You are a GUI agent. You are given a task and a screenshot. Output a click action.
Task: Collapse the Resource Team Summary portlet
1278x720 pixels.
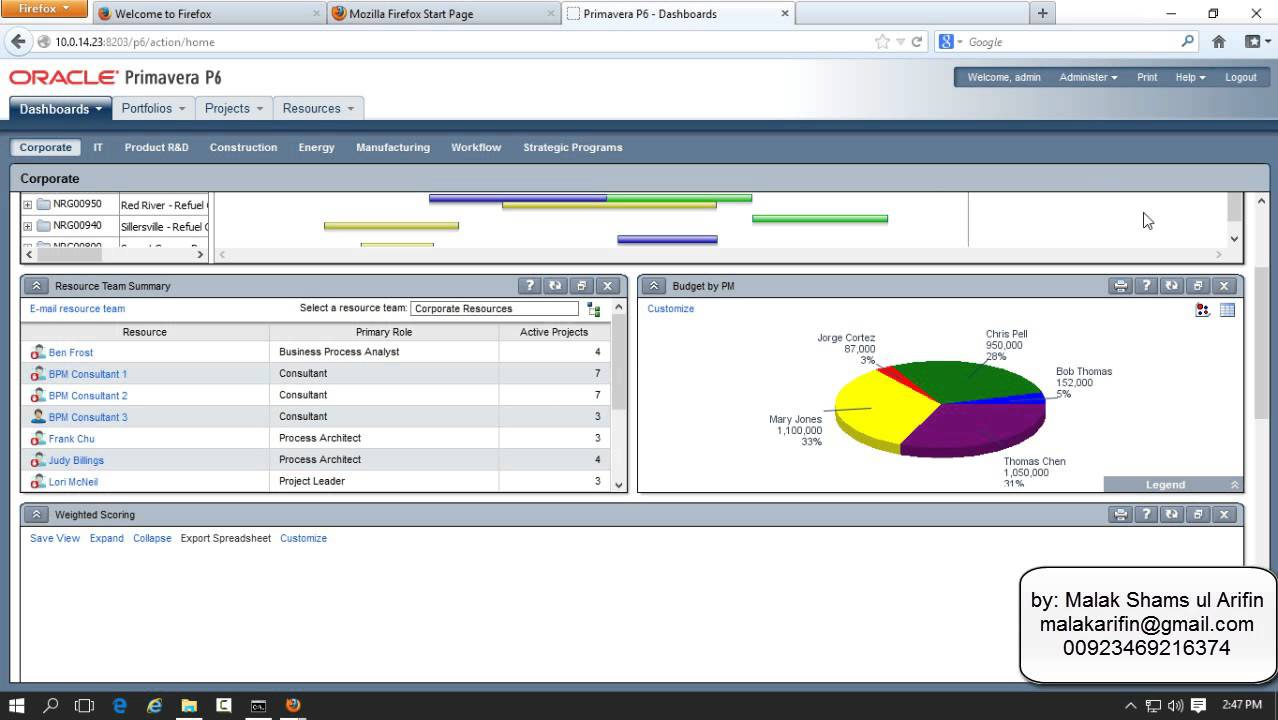click(36, 286)
